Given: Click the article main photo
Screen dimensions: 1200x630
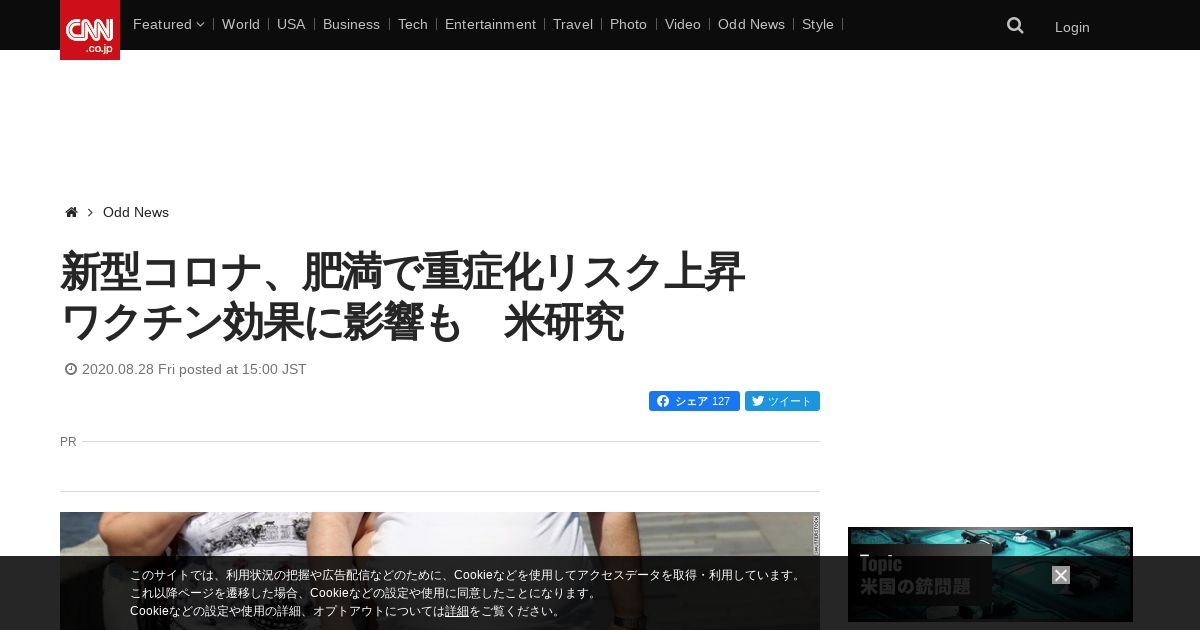Looking at the screenshot, I should pos(440,571).
